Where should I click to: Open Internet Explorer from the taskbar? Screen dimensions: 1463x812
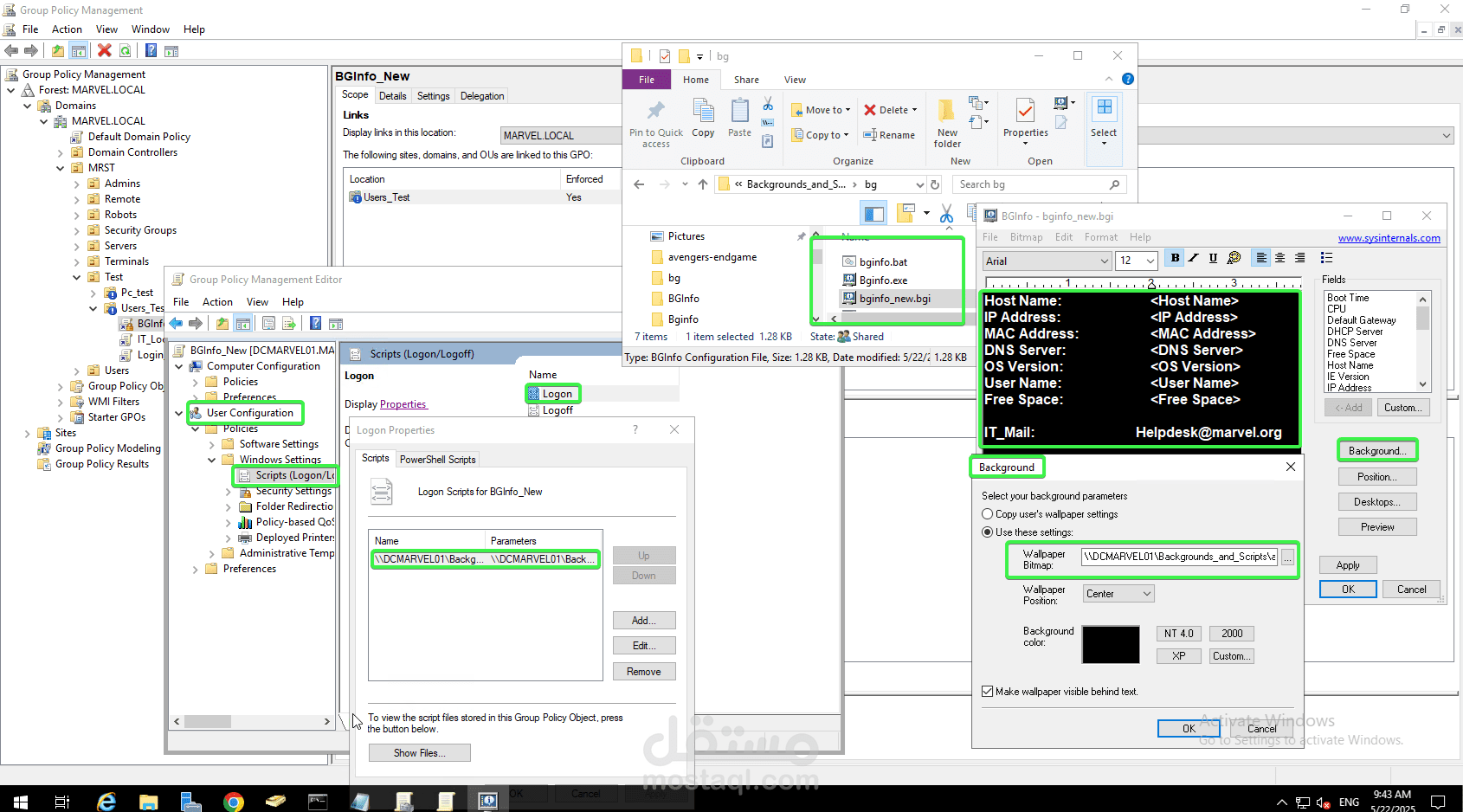click(106, 802)
